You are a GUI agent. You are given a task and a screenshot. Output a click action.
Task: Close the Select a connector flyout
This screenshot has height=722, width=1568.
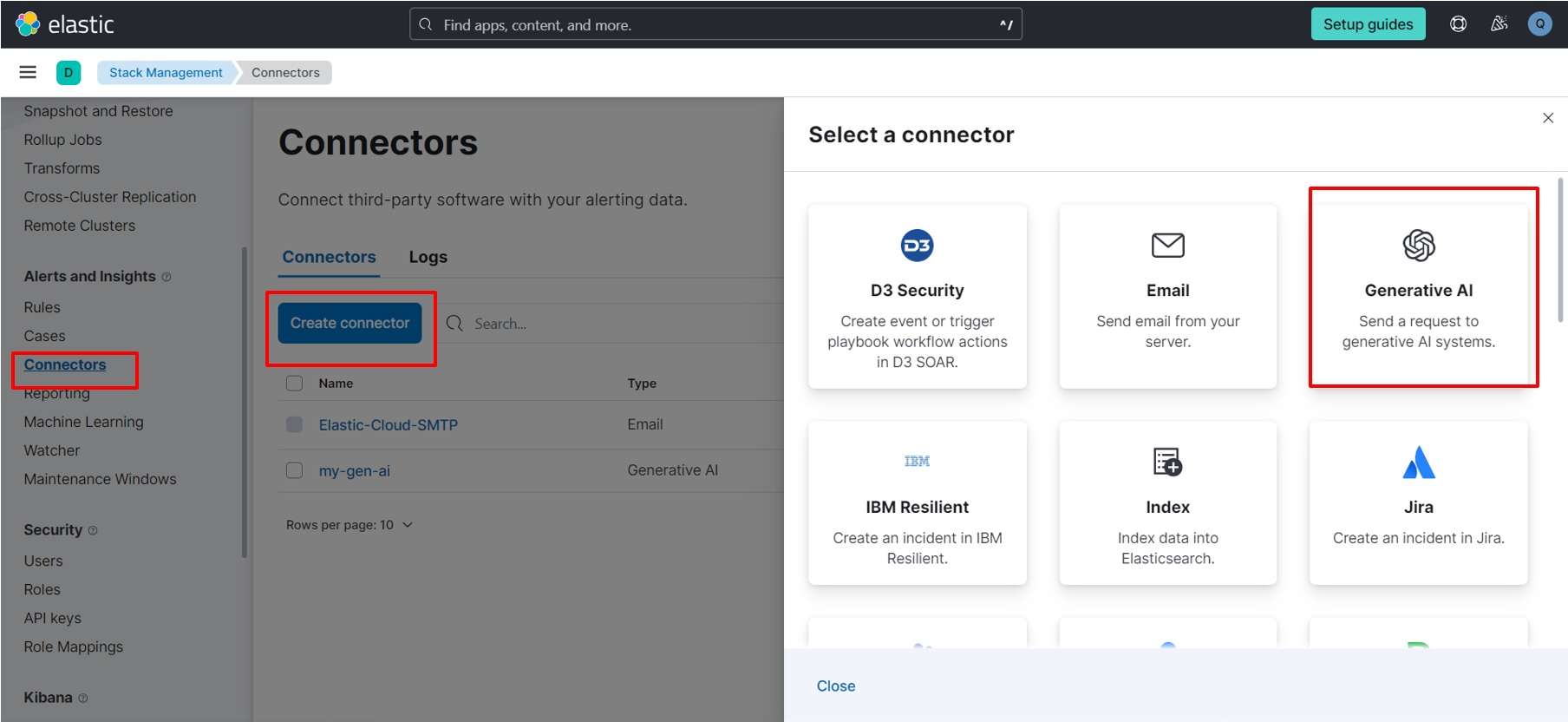tap(1548, 118)
